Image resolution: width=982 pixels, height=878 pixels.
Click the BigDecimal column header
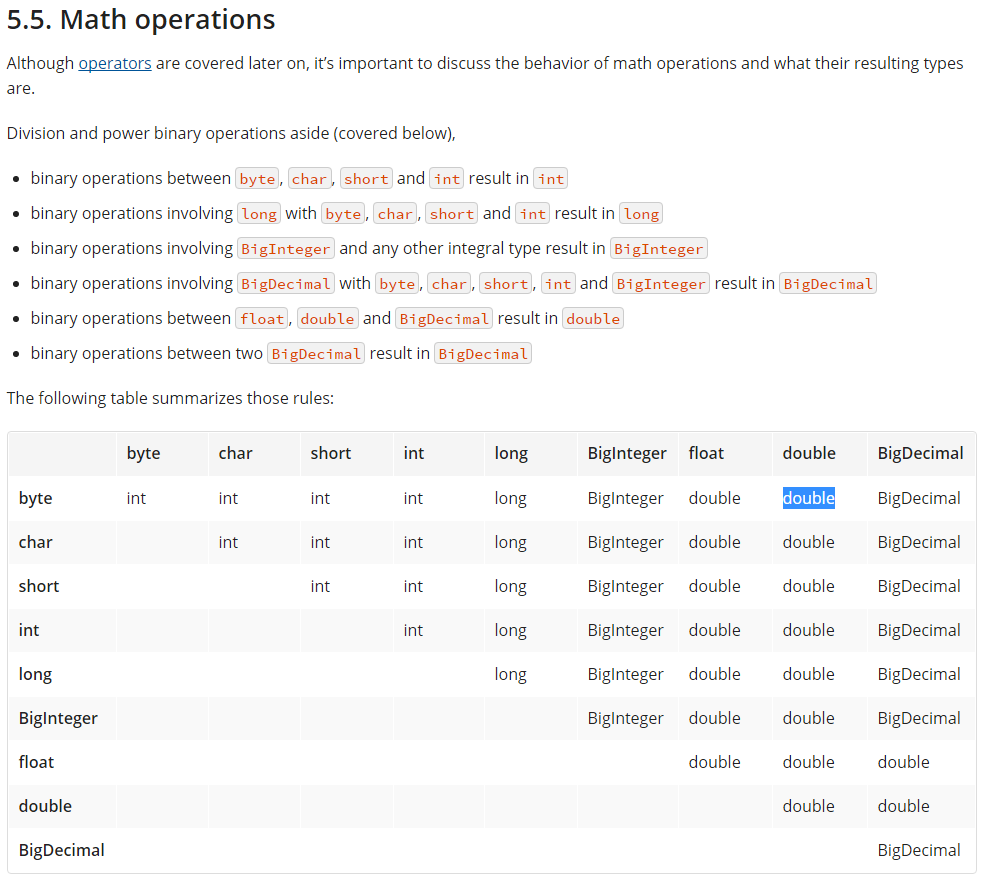point(919,453)
